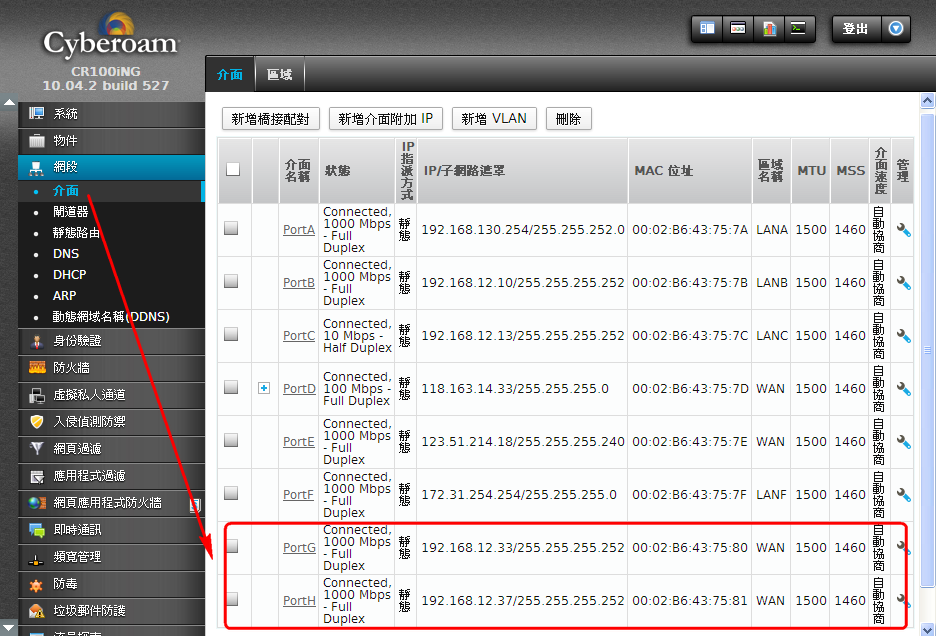
Task: Select 閘道器 in sidebar submenu
Action: click(70, 212)
